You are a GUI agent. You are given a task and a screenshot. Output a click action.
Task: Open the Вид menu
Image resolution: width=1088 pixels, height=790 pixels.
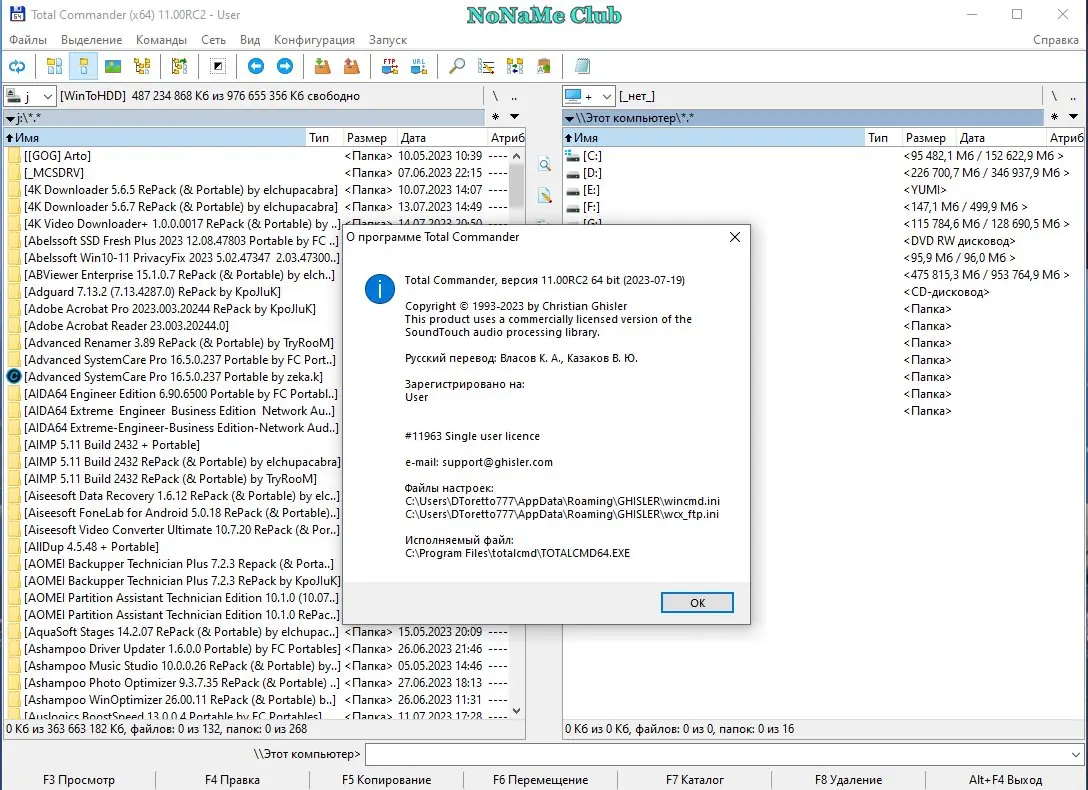[250, 40]
